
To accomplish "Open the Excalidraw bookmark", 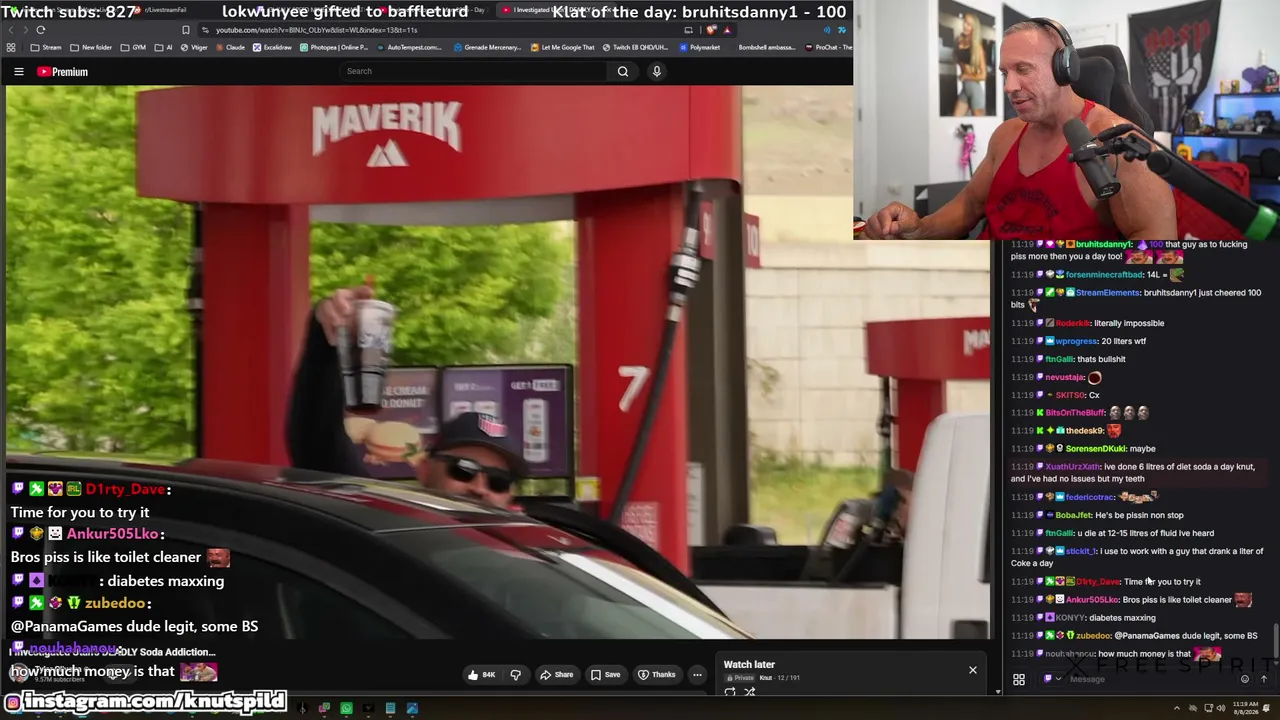I will tap(272, 47).
